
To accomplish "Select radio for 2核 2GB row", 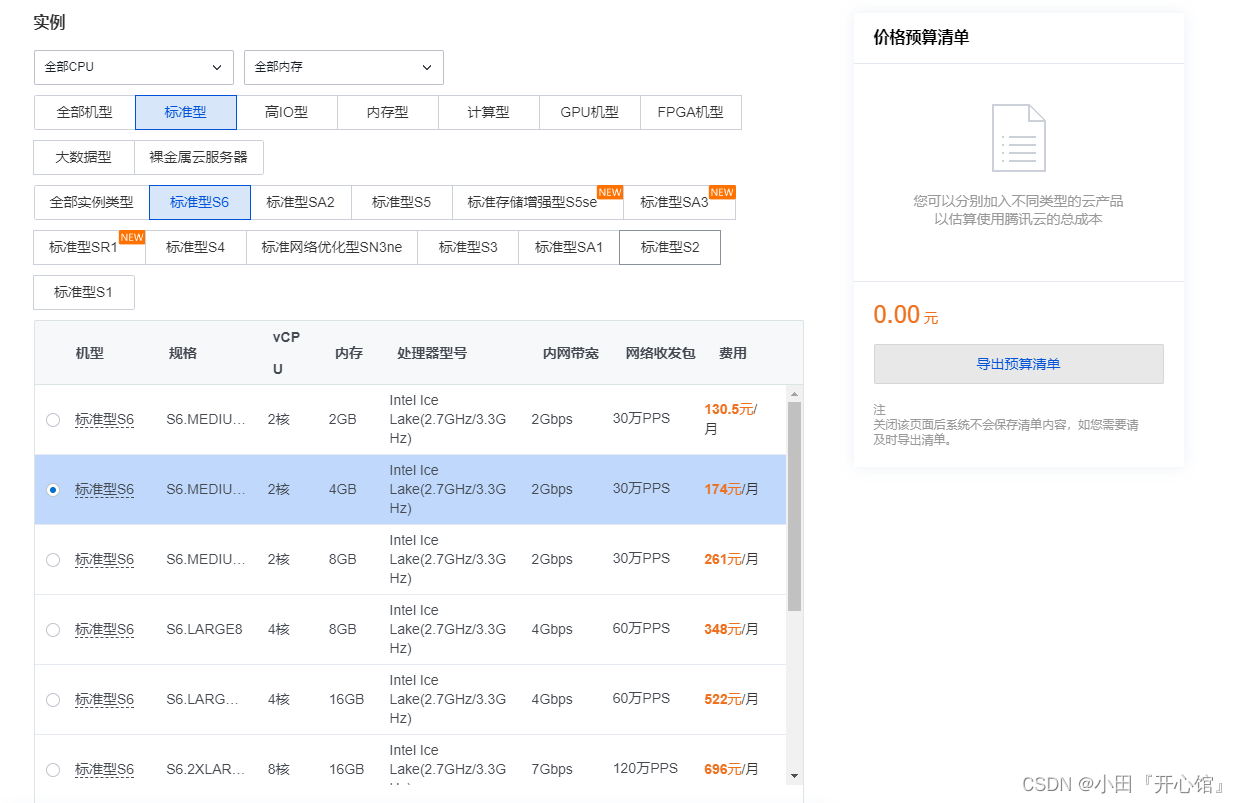I will point(53,420).
